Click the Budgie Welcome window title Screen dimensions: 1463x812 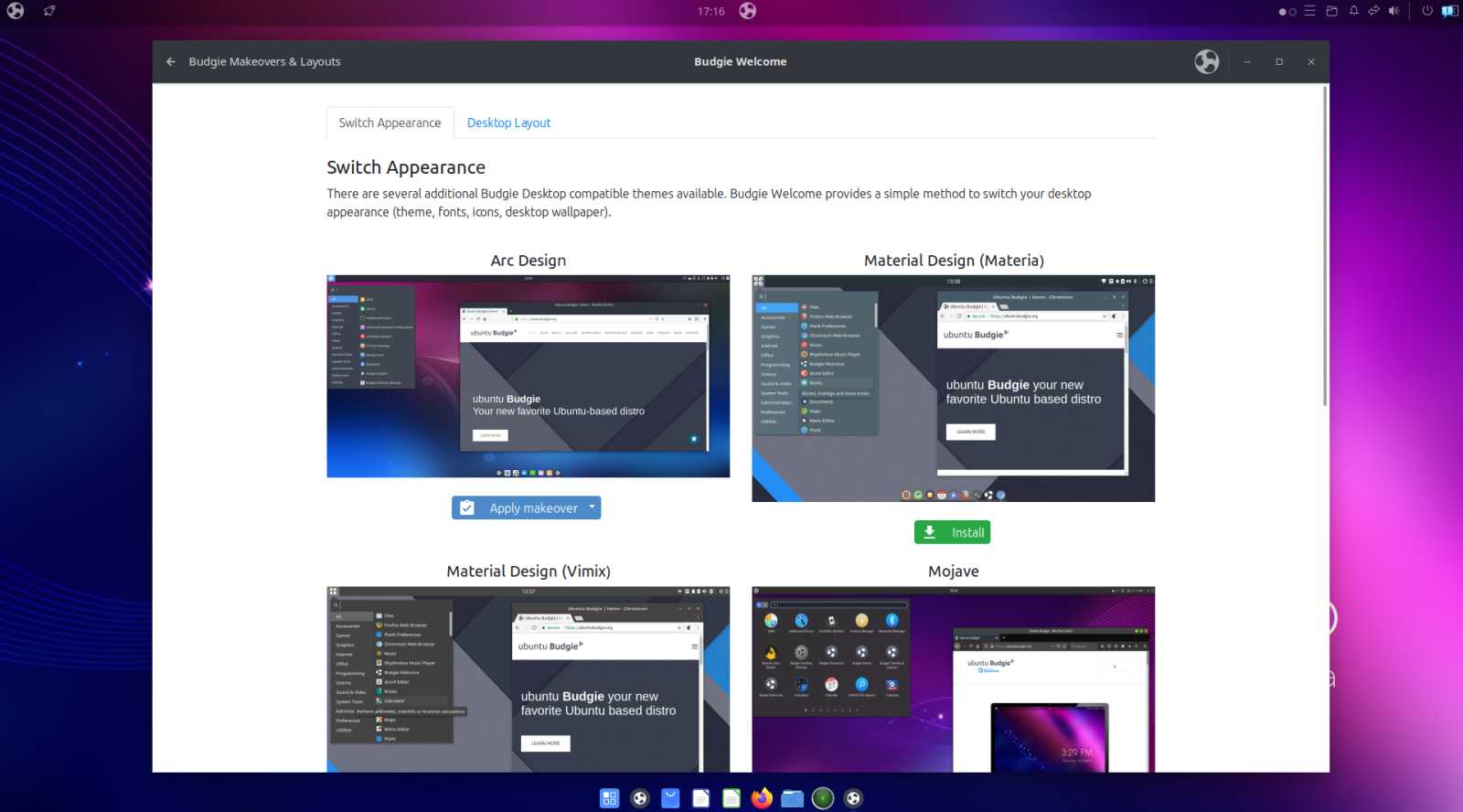tap(740, 61)
